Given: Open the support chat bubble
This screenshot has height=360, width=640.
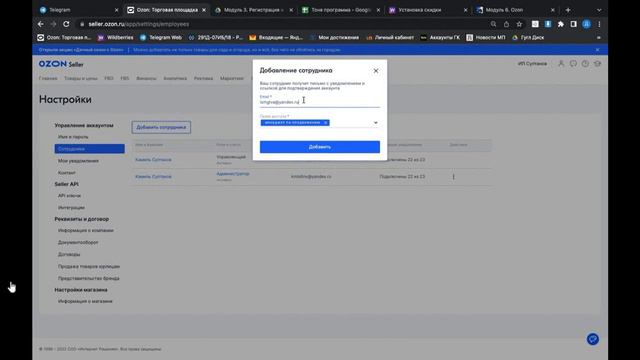Looking at the screenshot, I should pyautogui.click(x=593, y=339).
